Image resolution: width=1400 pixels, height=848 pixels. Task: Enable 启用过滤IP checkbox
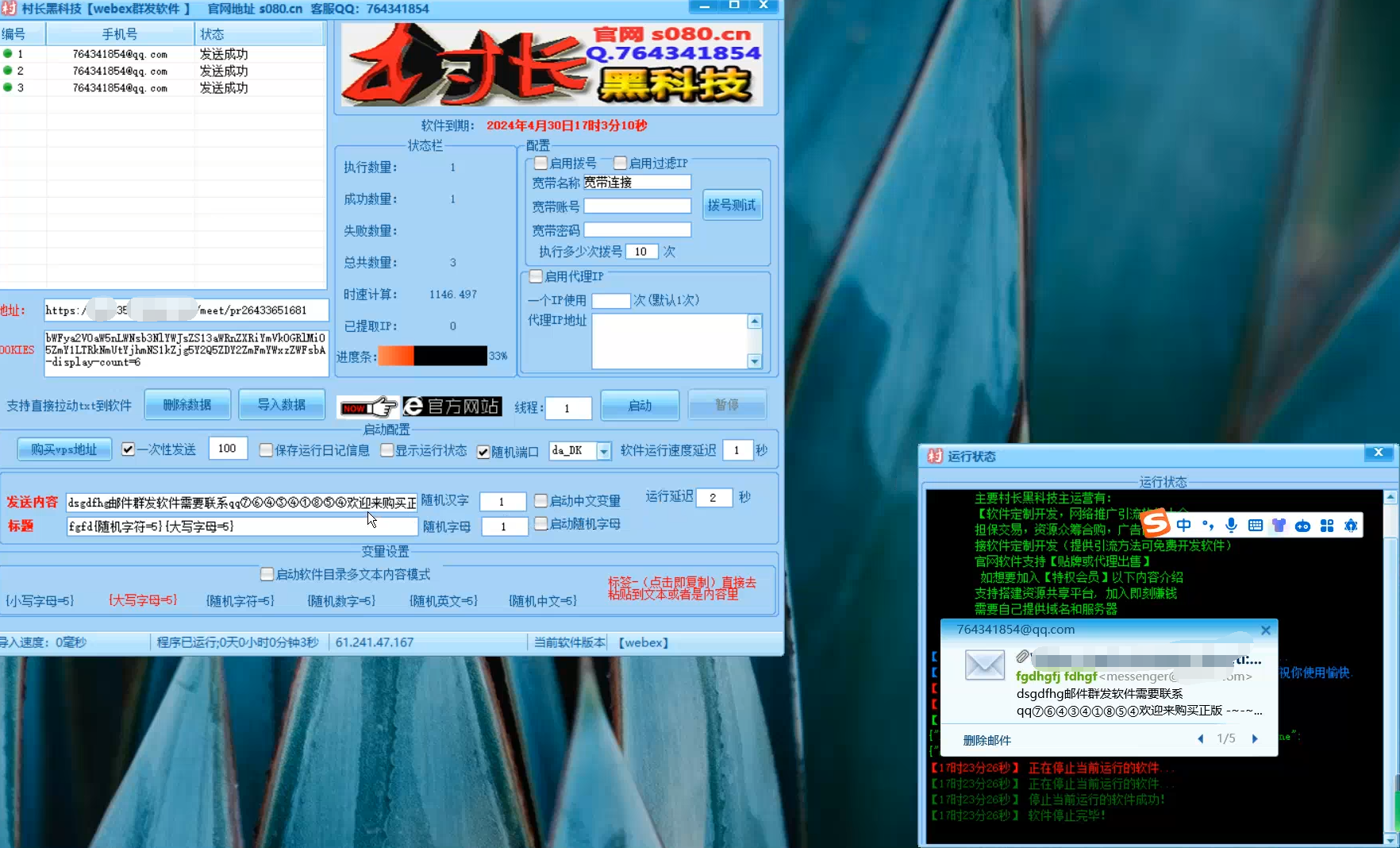[x=620, y=163]
